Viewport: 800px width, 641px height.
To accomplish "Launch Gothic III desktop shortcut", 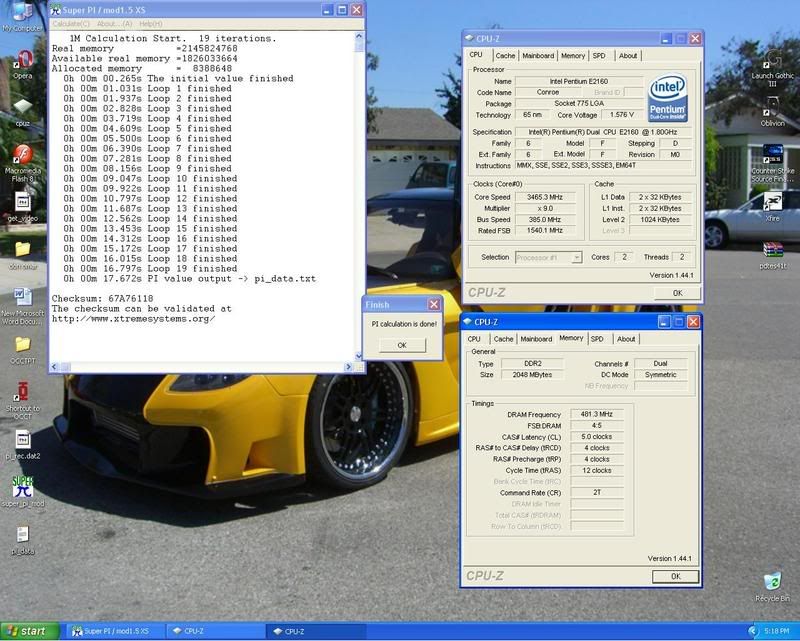I will 772,62.
